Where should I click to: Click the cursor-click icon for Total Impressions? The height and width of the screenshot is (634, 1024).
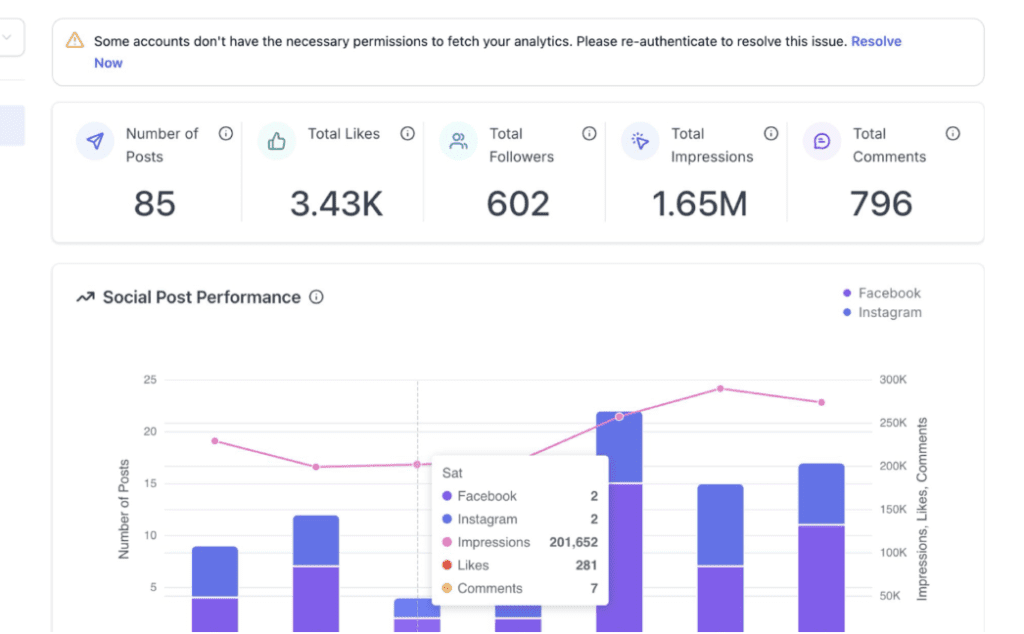coord(640,141)
